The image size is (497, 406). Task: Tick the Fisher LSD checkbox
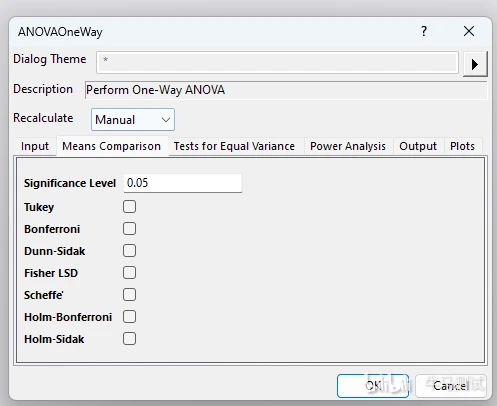coord(129,273)
